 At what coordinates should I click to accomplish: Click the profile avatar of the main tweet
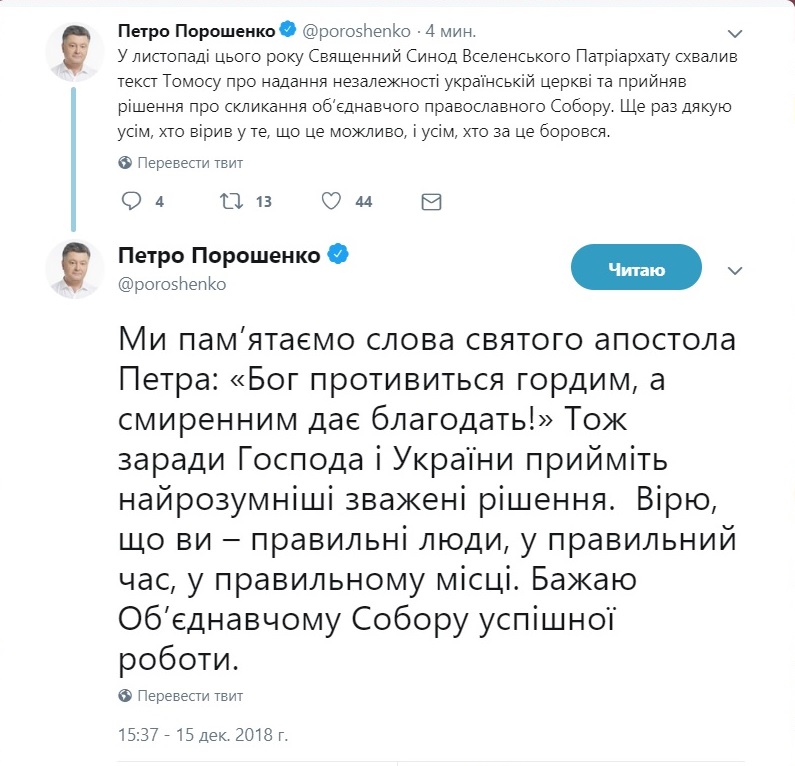[74, 268]
